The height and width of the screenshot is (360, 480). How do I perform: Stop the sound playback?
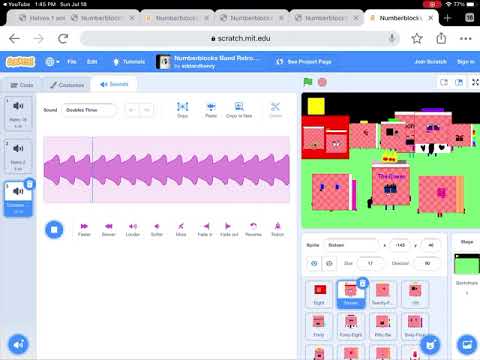(x=54, y=229)
